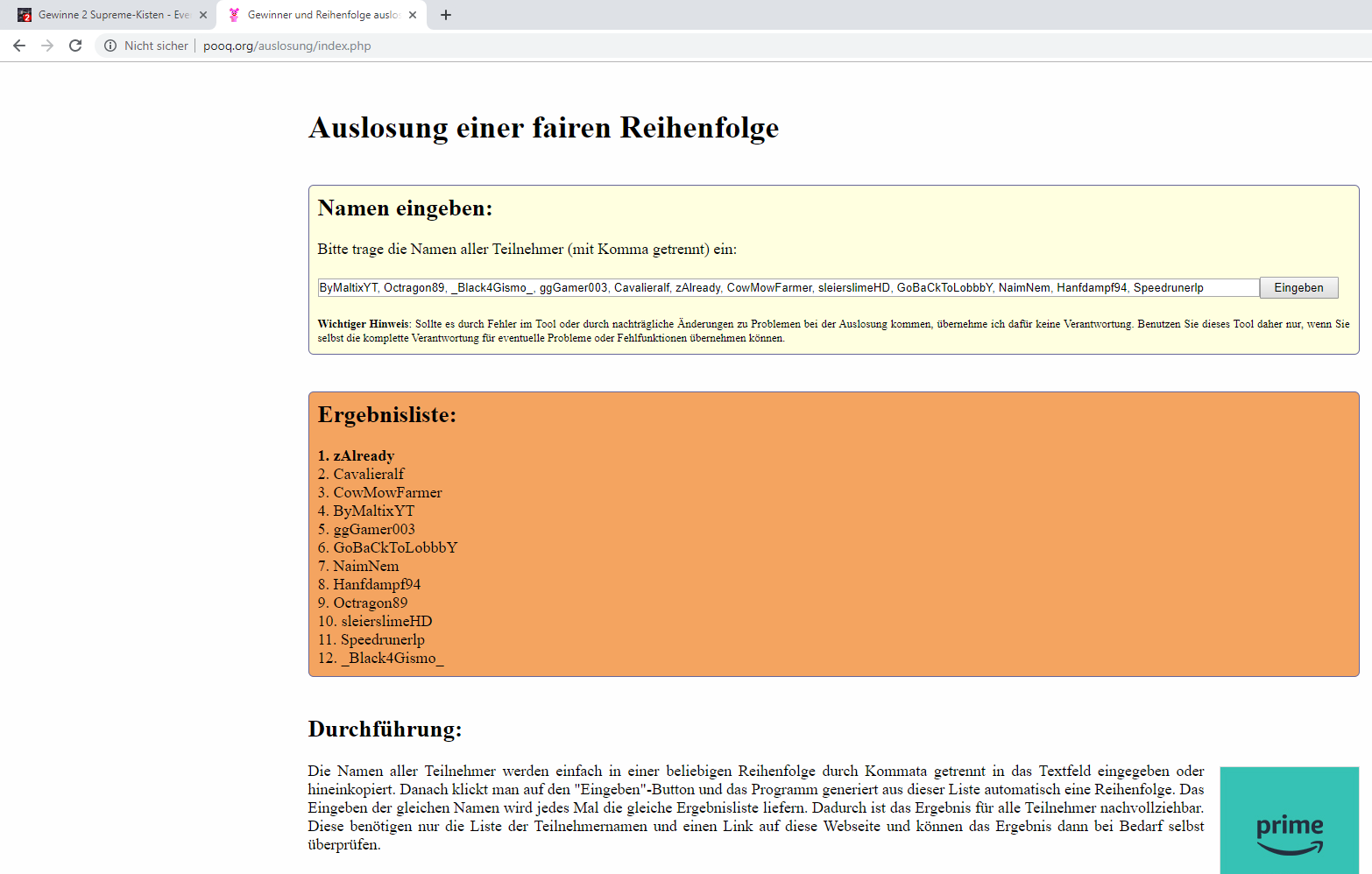The image size is (1372, 874).
Task: Click the browser forward arrow
Action: [x=47, y=46]
